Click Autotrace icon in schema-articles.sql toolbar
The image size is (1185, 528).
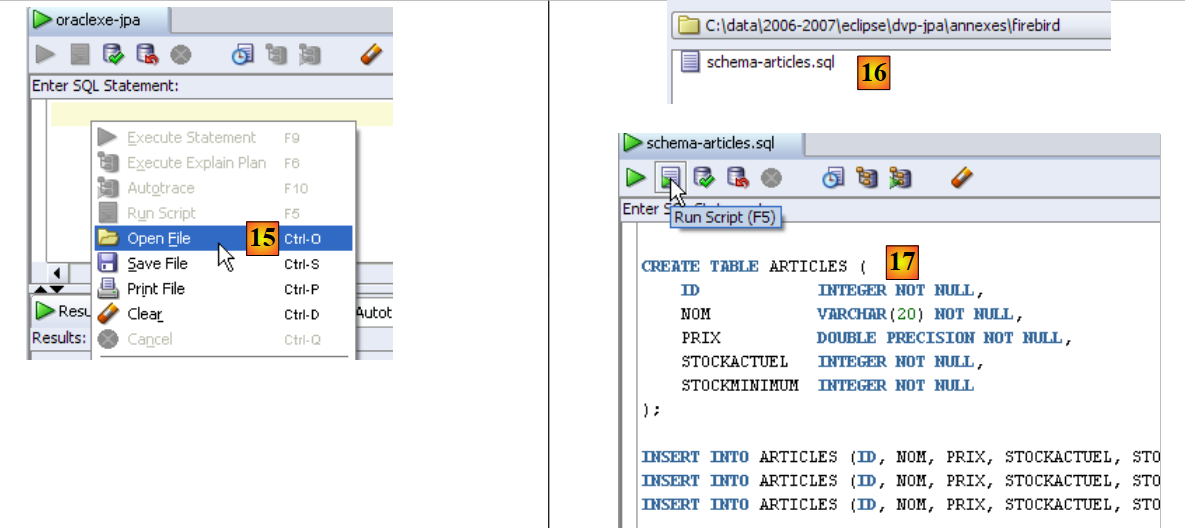[900, 178]
